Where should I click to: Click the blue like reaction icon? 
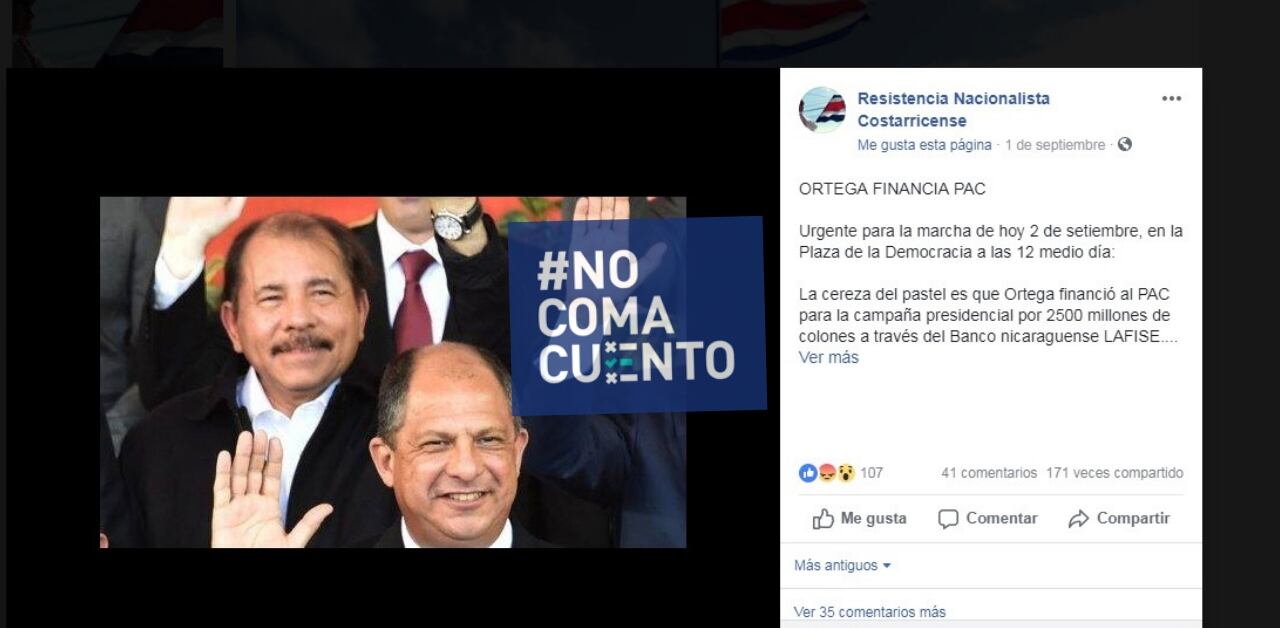[808, 473]
